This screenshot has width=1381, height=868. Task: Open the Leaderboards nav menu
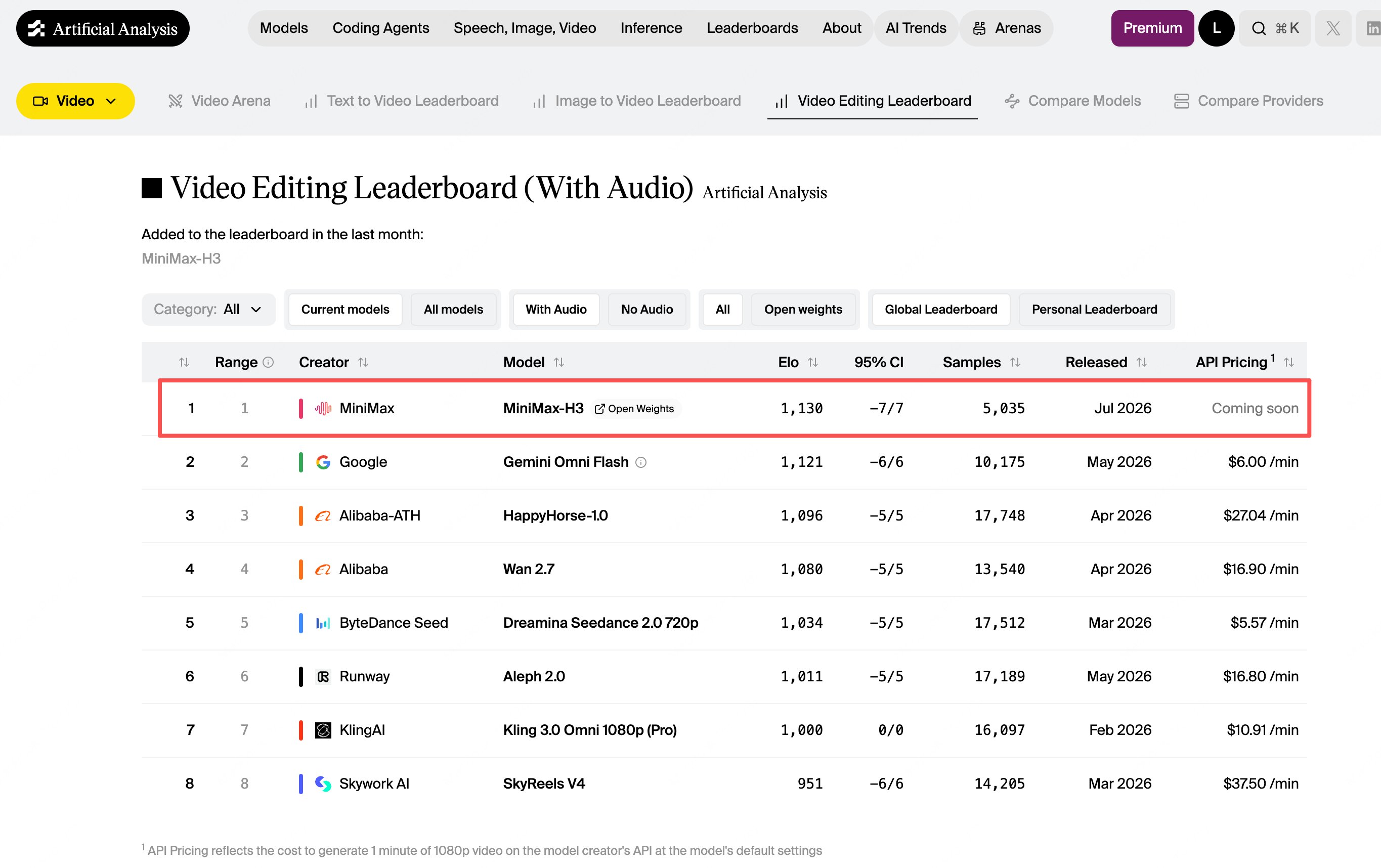752,28
